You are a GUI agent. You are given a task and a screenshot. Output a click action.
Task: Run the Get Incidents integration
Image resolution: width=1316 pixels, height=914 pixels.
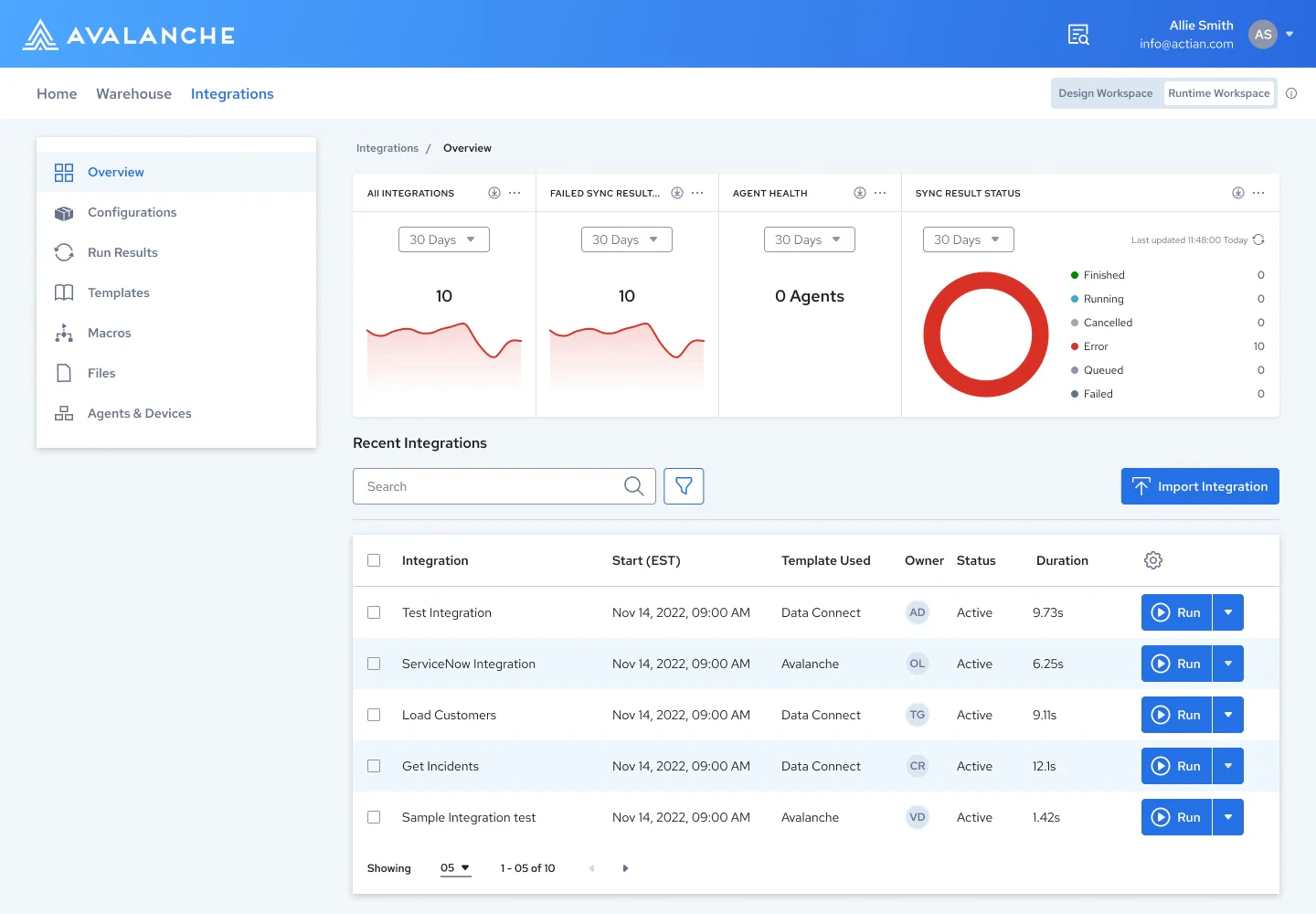click(x=1177, y=766)
